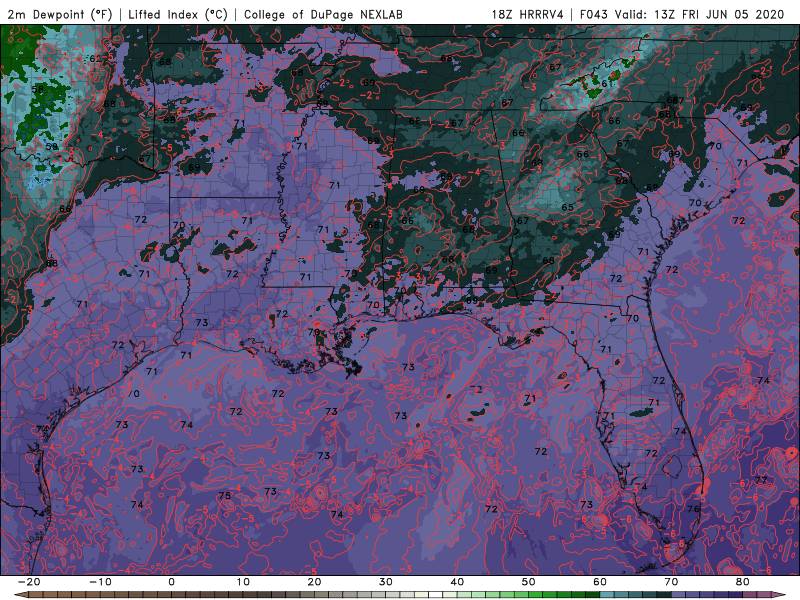Click the "62" dewpoint value near the top left
This screenshot has width=800, height=600.
[x=95, y=59]
